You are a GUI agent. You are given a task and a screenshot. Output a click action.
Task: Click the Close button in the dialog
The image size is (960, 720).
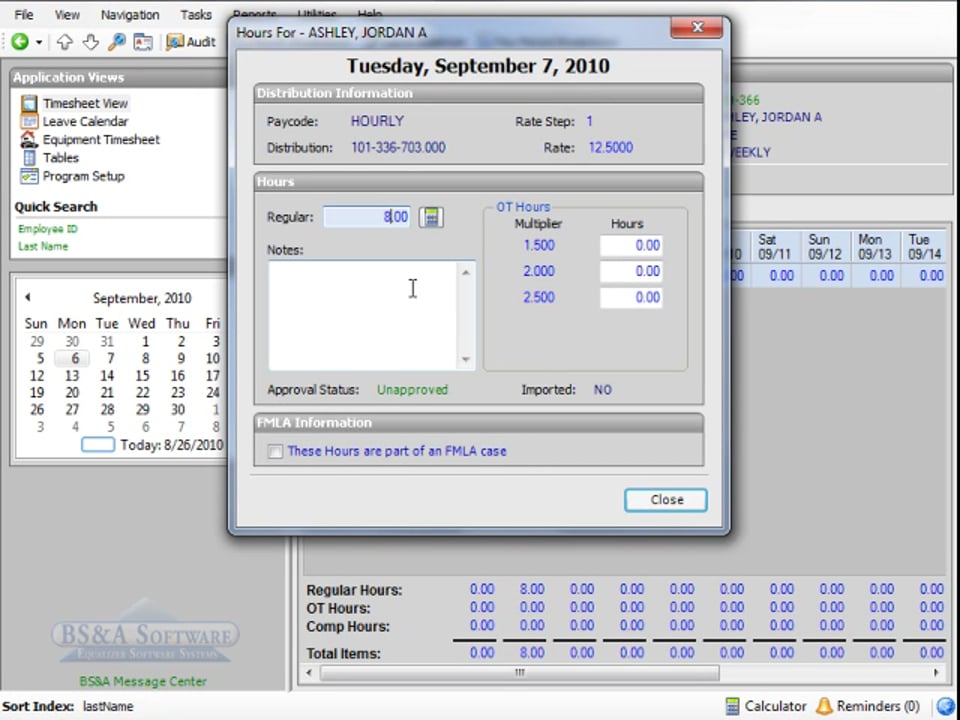[666, 500]
